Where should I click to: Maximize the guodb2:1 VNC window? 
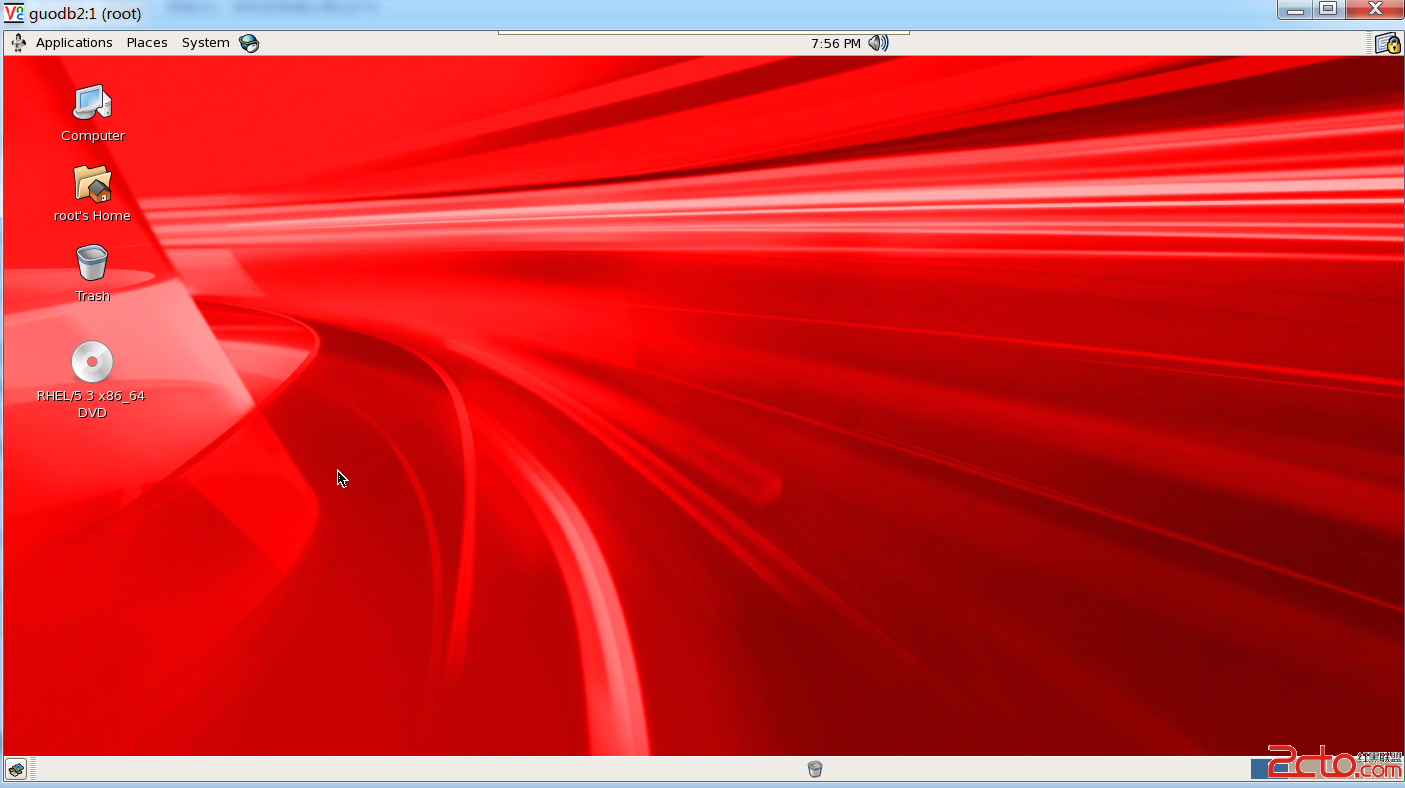1328,9
